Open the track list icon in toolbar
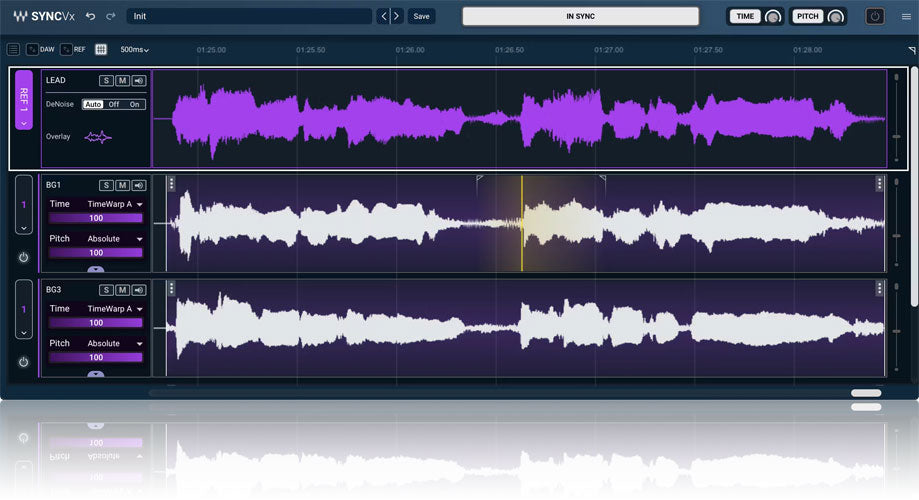919x500 pixels. click(x=13, y=50)
